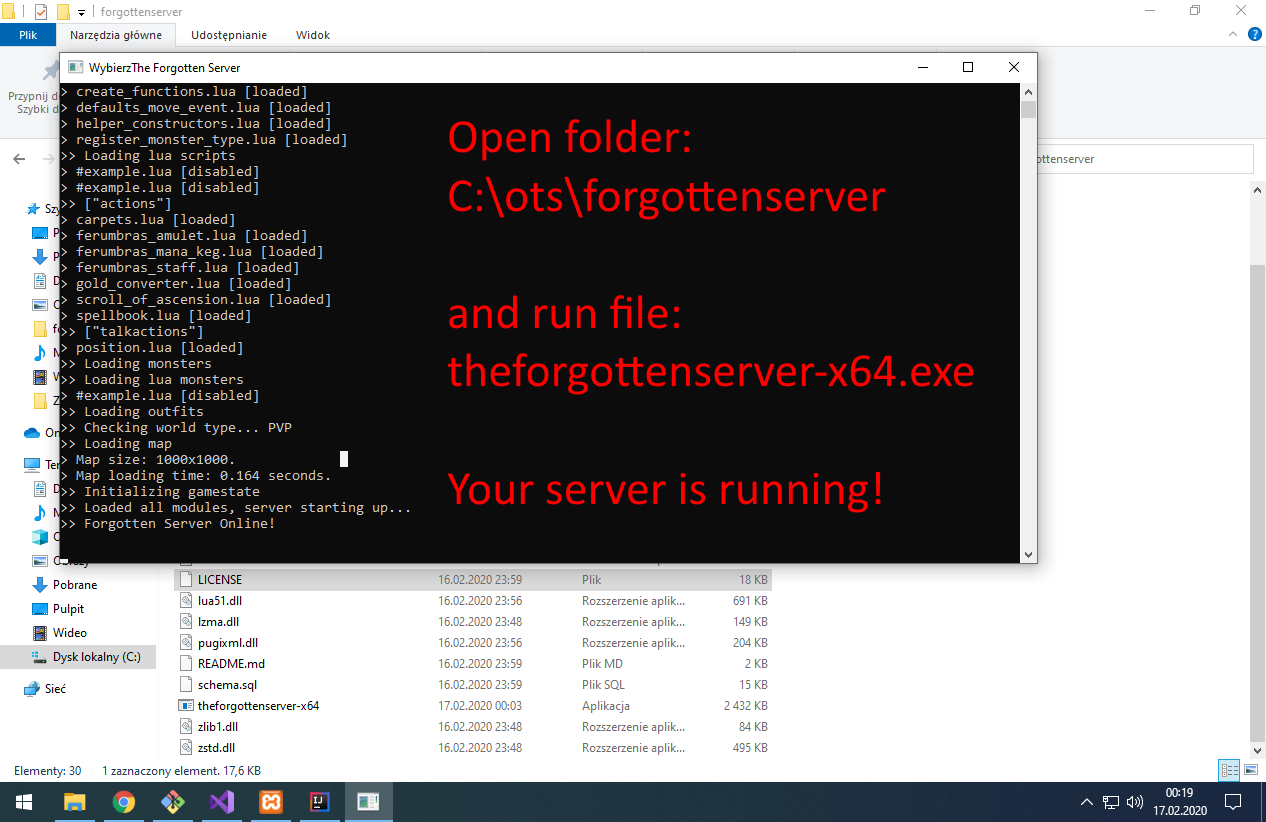Screen dimensions: 1266x822
Task: Click the console app taskbar icon
Action: coord(368,802)
